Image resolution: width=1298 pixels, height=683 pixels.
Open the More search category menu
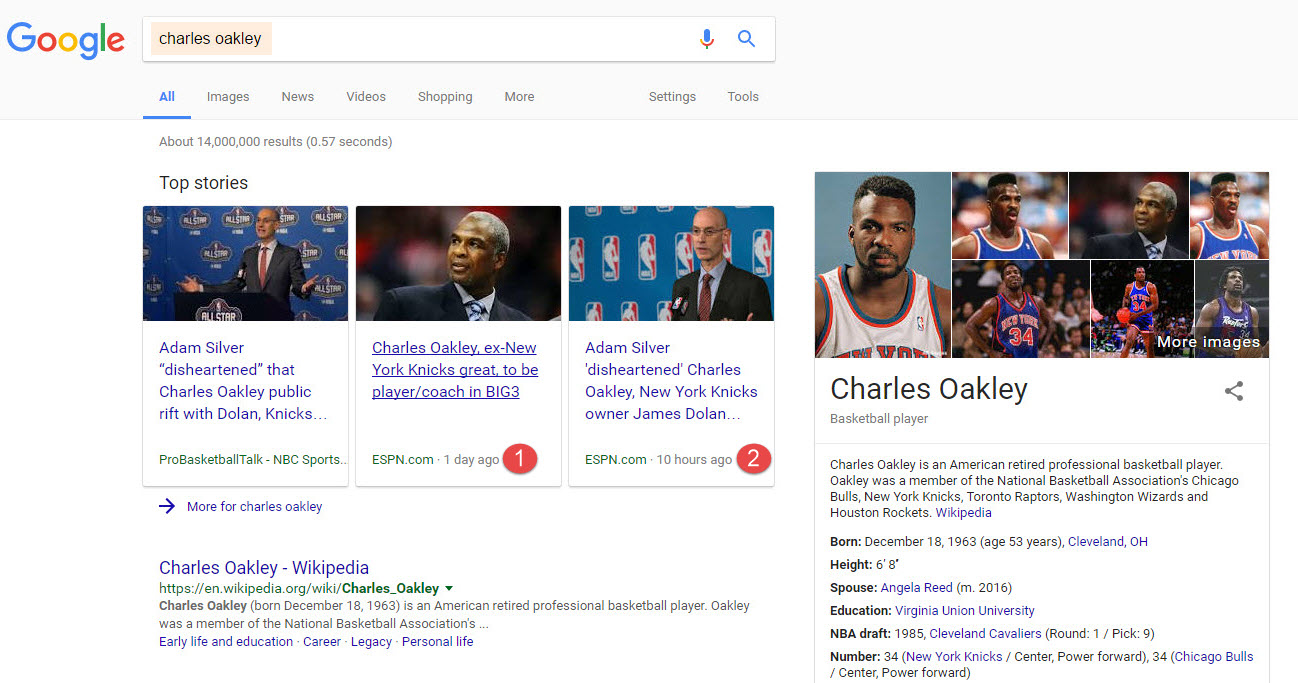[x=519, y=97]
